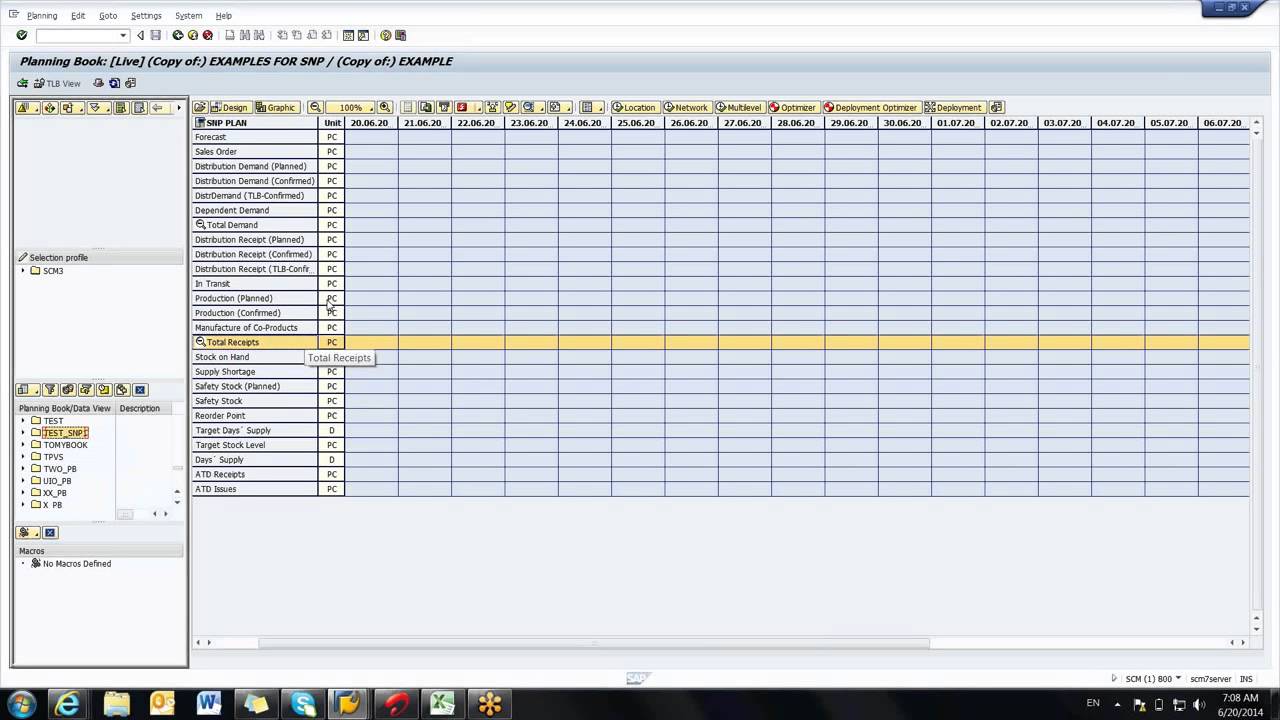Click the Zoom out magnifier icon
The width and height of the screenshot is (1280, 720).
(x=316, y=107)
